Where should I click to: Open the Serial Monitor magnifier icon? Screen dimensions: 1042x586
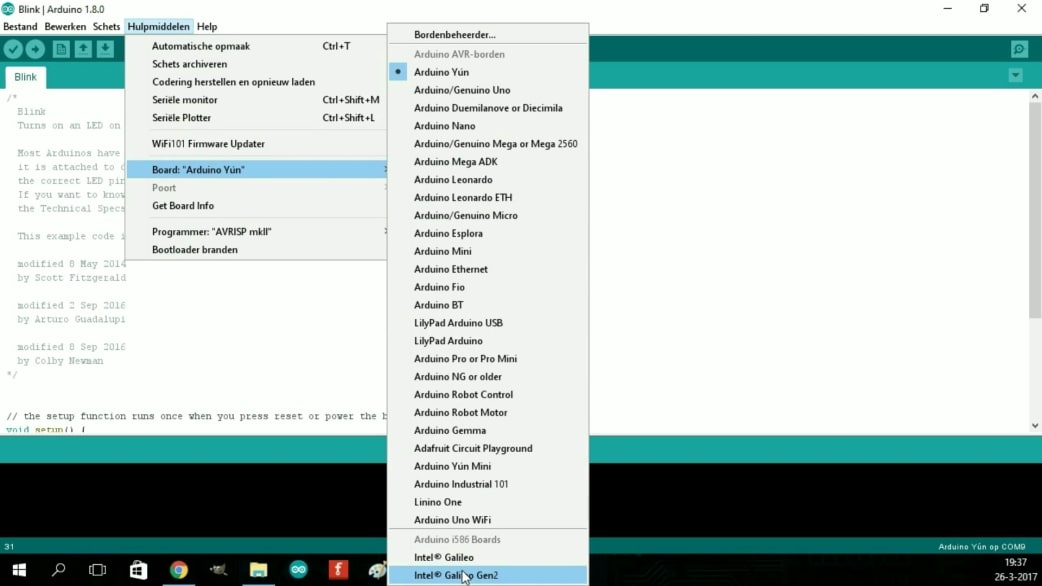tap(1019, 49)
